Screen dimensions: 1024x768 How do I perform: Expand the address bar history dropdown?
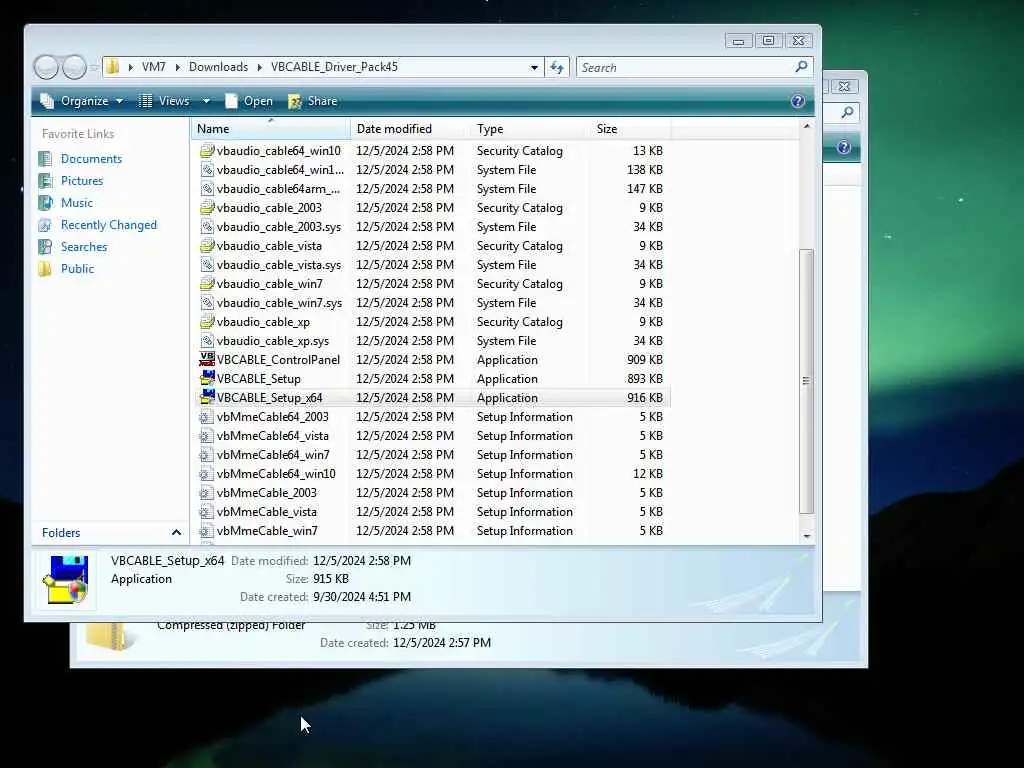(534, 67)
